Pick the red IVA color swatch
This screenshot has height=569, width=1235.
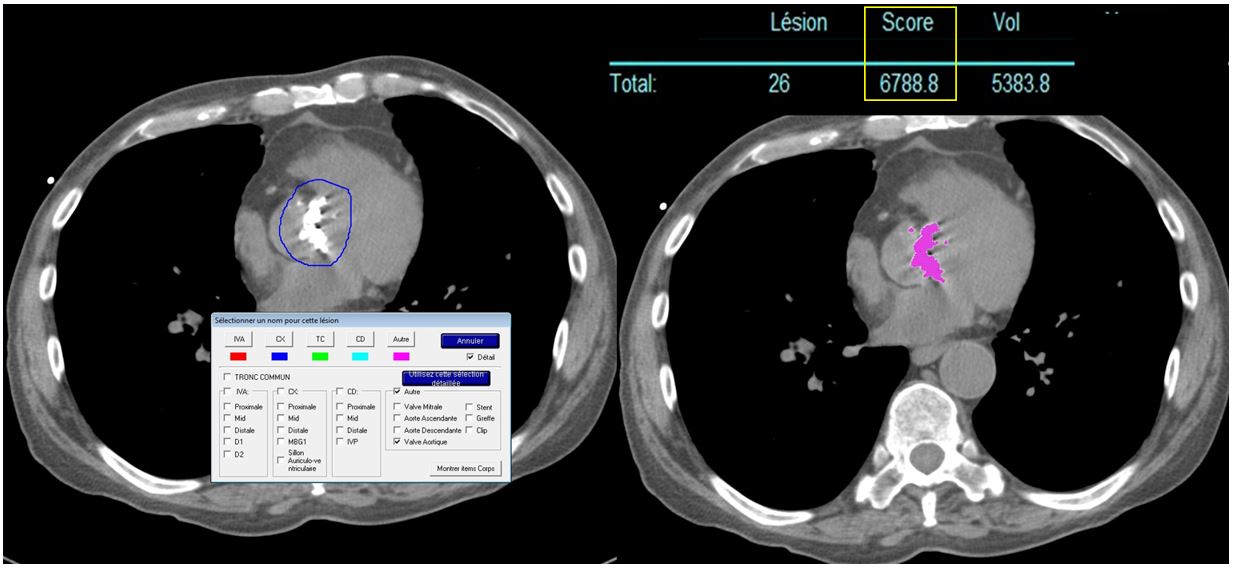coord(238,356)
